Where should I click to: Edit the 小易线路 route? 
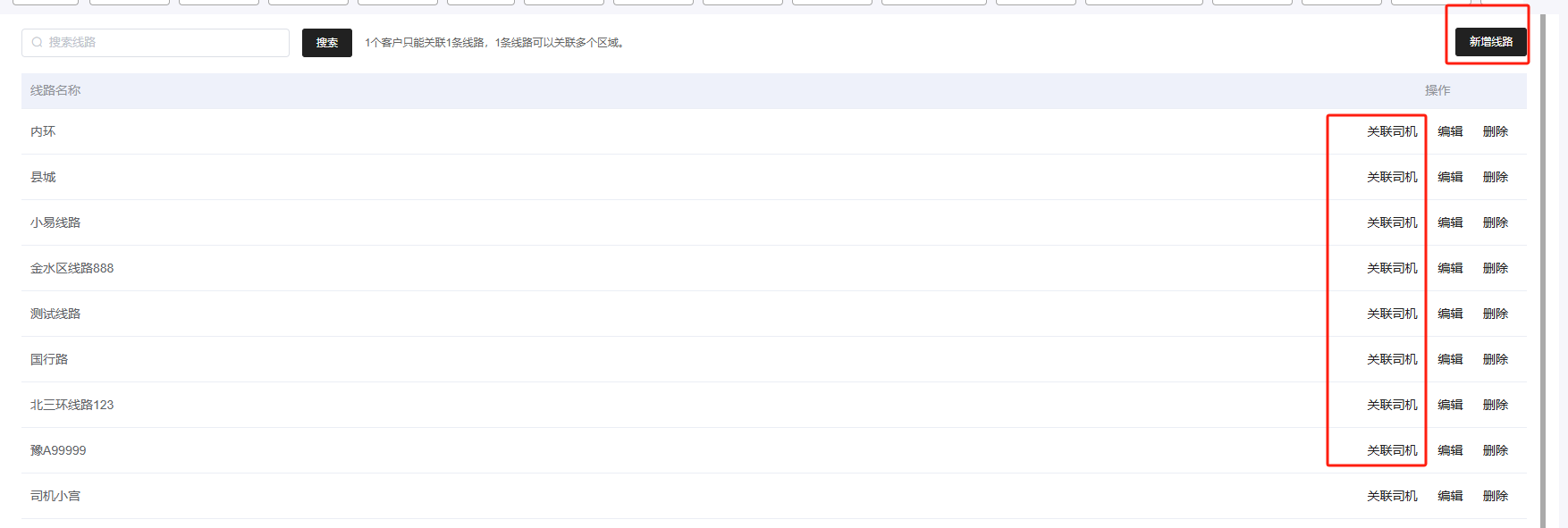click(x=1450, y=222)
